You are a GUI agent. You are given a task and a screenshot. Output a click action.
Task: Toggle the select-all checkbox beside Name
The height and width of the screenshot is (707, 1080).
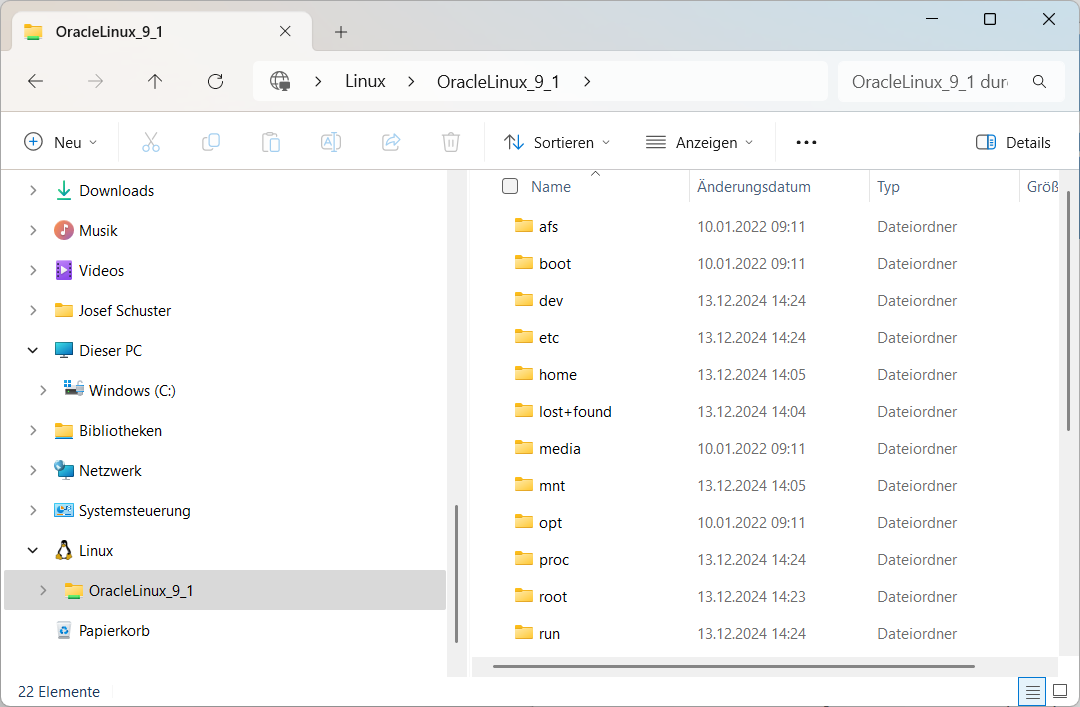click(x=510, y=186)
